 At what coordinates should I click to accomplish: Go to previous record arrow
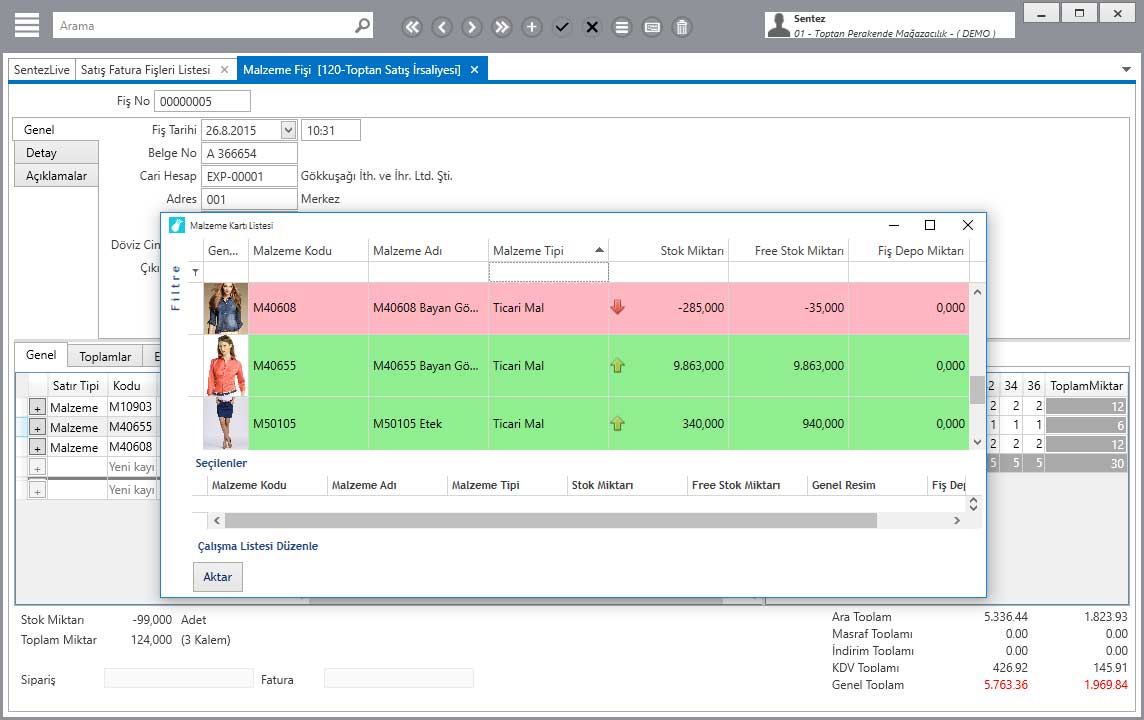(x=442, y=27)
